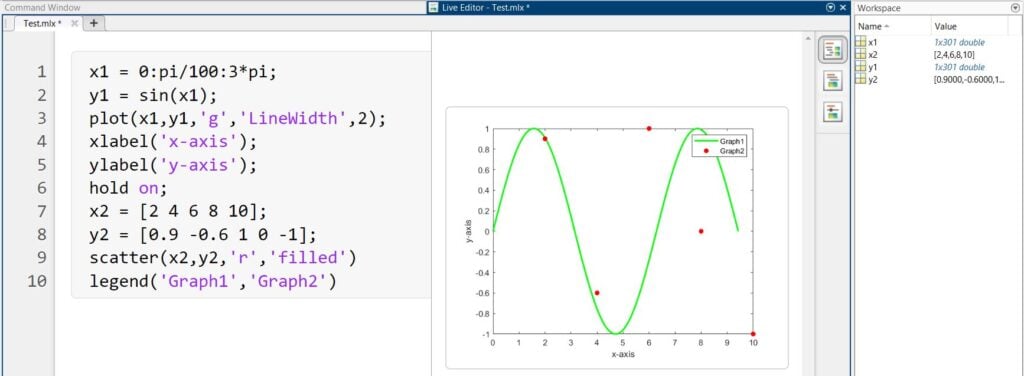This screenshot has height=376, width=1024.
Task: Click the red scatter point at x=6
Action: click(x=648, y=129)
